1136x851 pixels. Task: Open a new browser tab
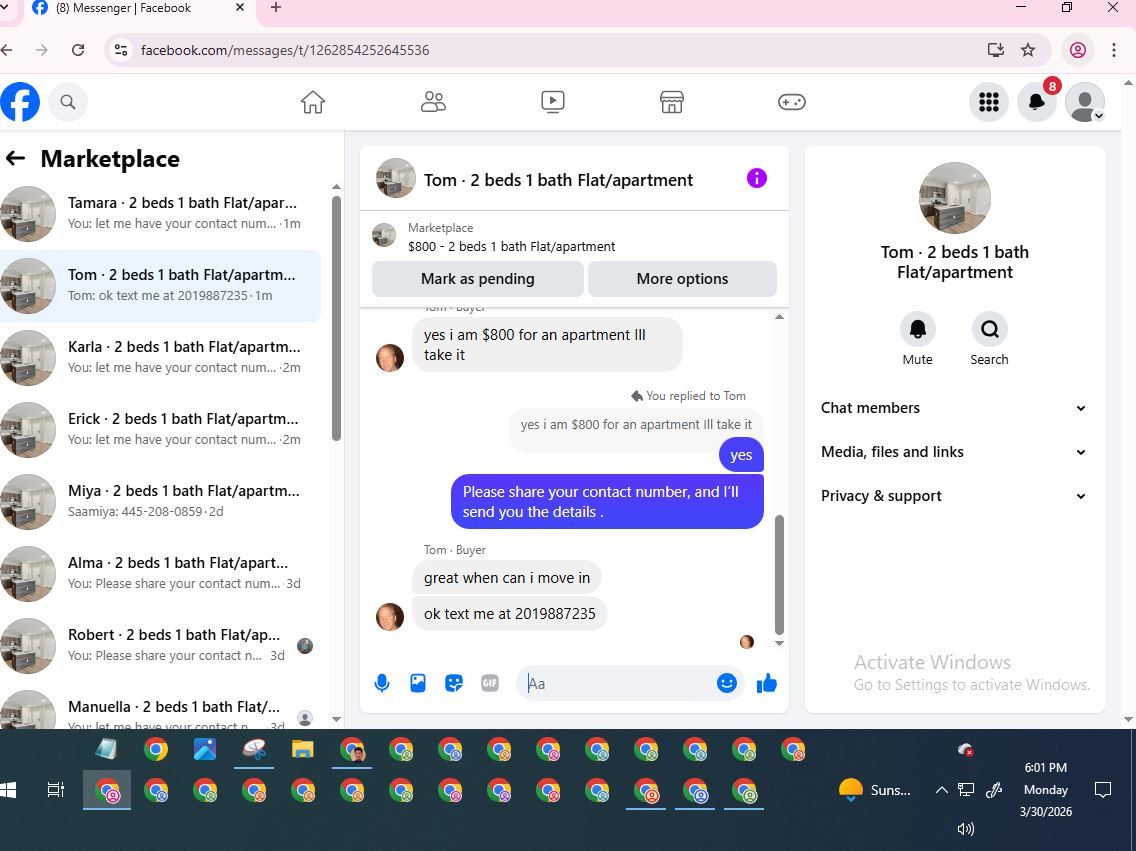click(276, 8)
